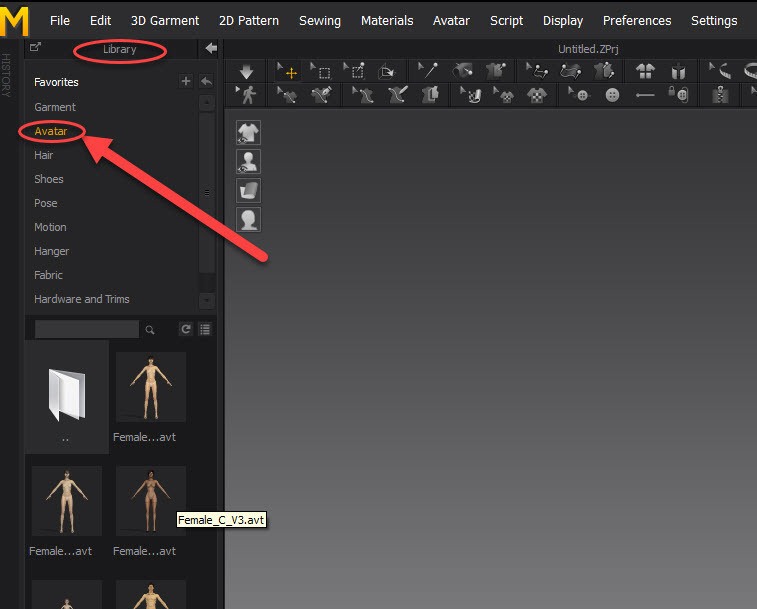Select the Select/Move tool
Image resolution: width=757 pixels, height=609 pixels.
(288, 71)
